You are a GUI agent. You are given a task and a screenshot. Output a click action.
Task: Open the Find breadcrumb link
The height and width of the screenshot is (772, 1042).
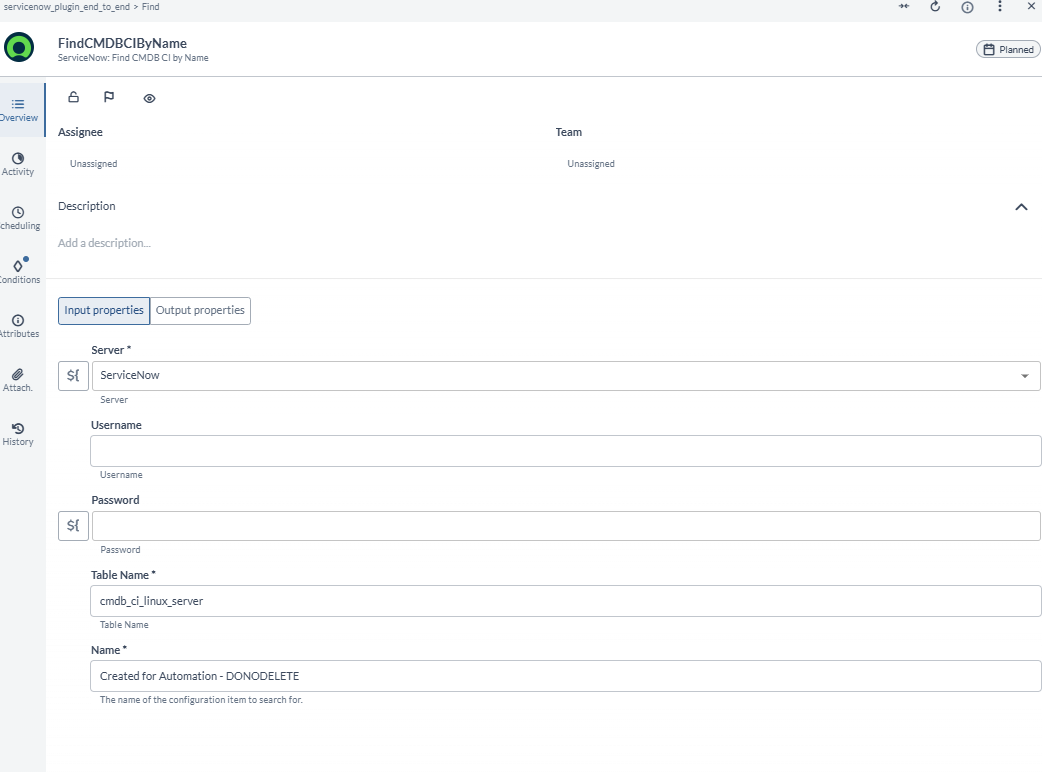coord(150,7)
